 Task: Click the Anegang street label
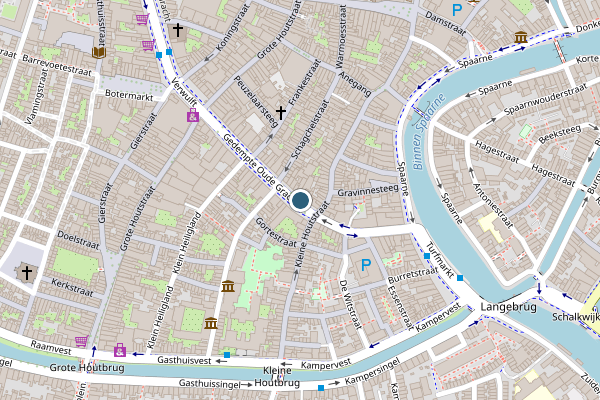click(x=355, y=84)
